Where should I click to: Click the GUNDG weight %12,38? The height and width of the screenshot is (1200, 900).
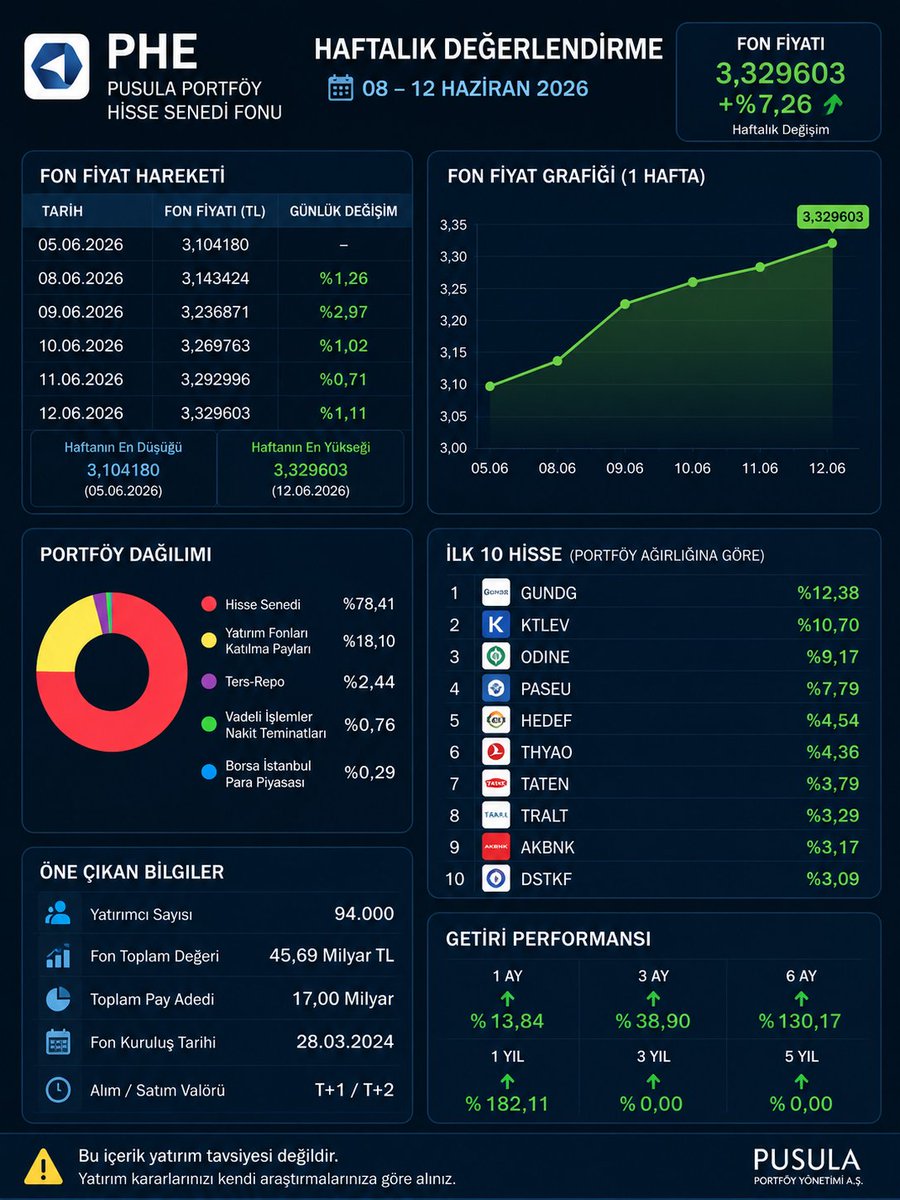[x=828, y=593]
